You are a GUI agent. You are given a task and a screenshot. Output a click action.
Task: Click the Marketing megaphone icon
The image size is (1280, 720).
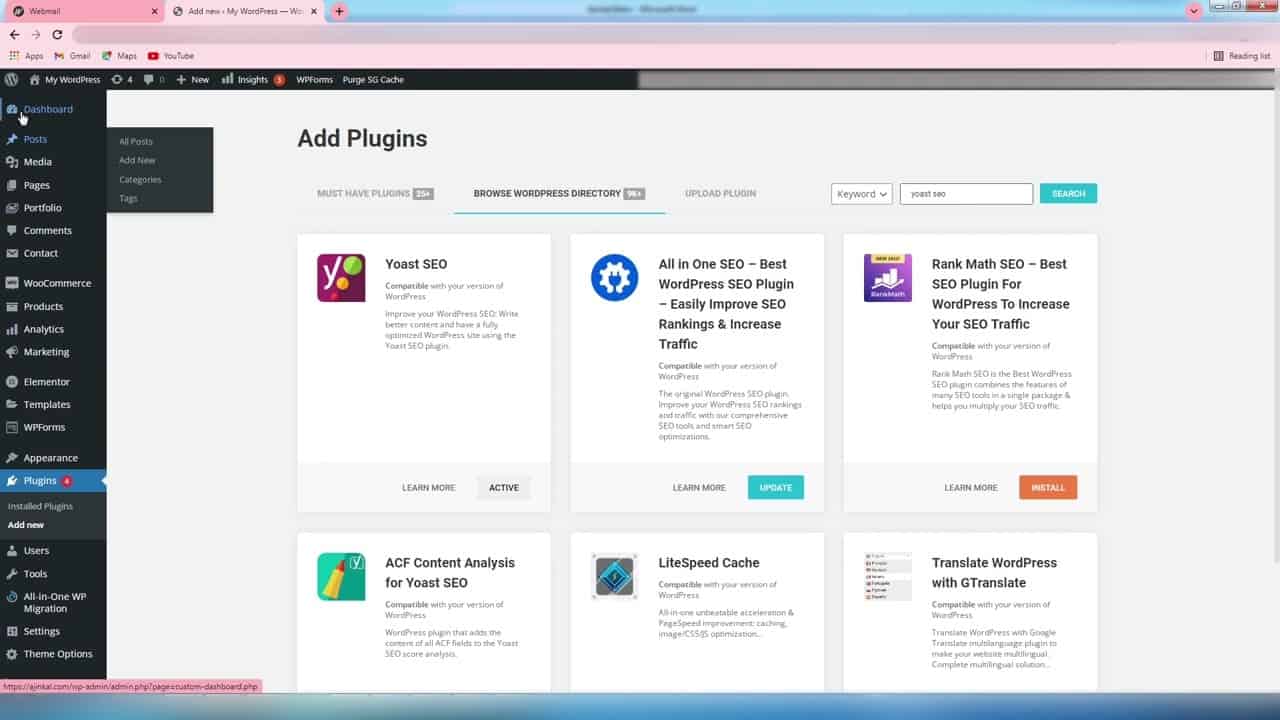[12, 353]
